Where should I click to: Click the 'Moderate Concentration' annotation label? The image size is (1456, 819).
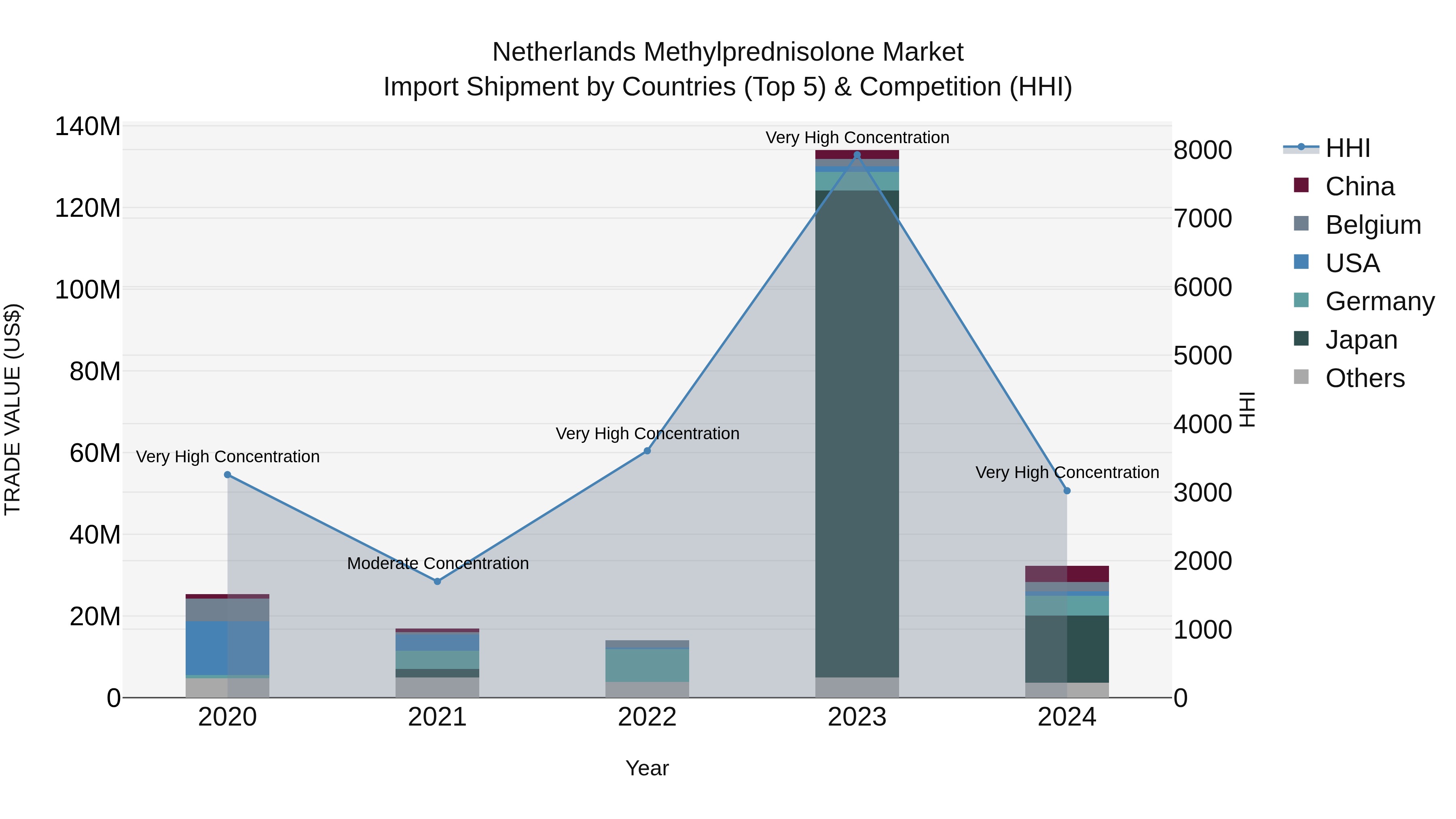coord(438,563)
